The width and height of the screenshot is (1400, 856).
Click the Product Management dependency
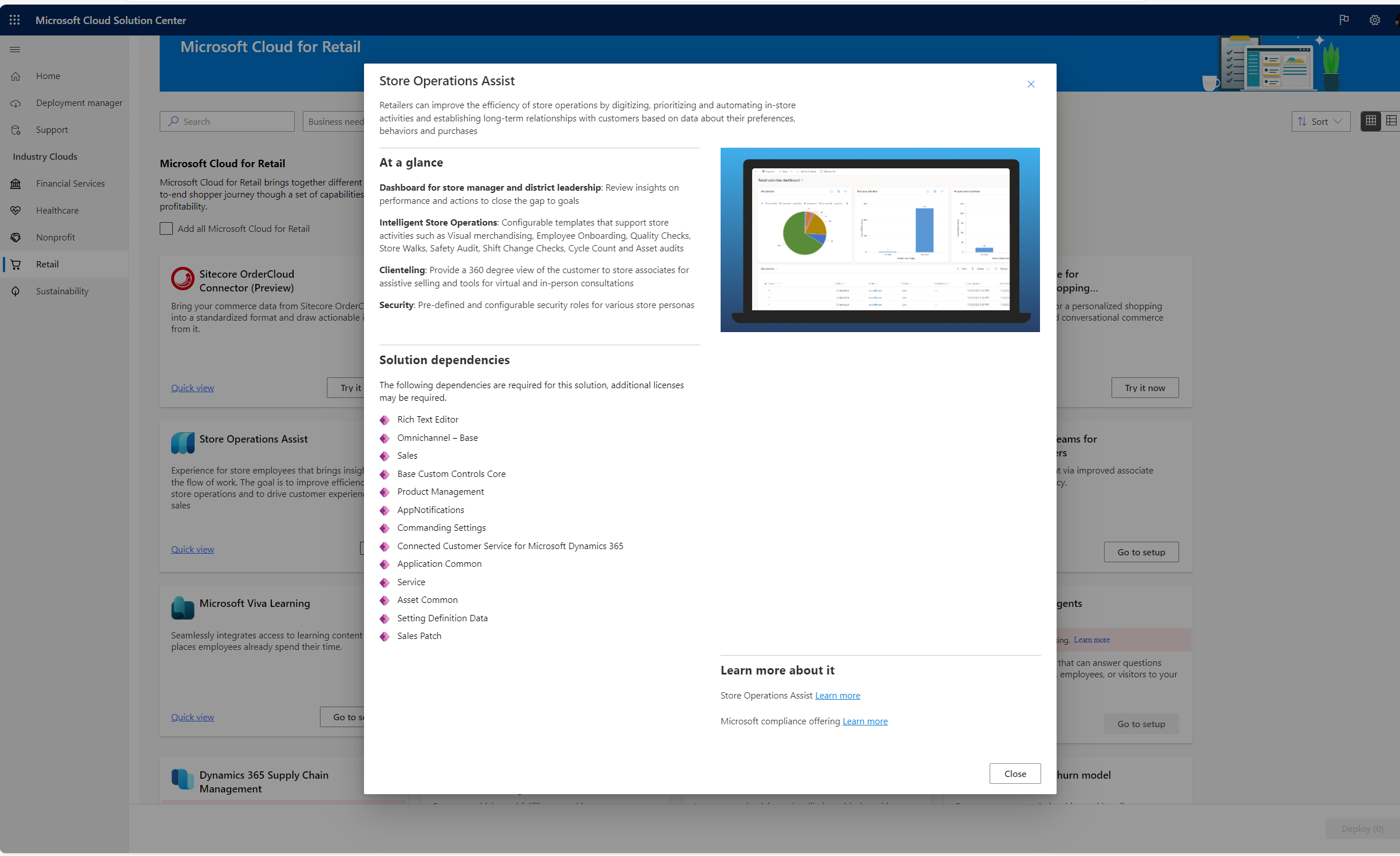[x=441, y=491]
